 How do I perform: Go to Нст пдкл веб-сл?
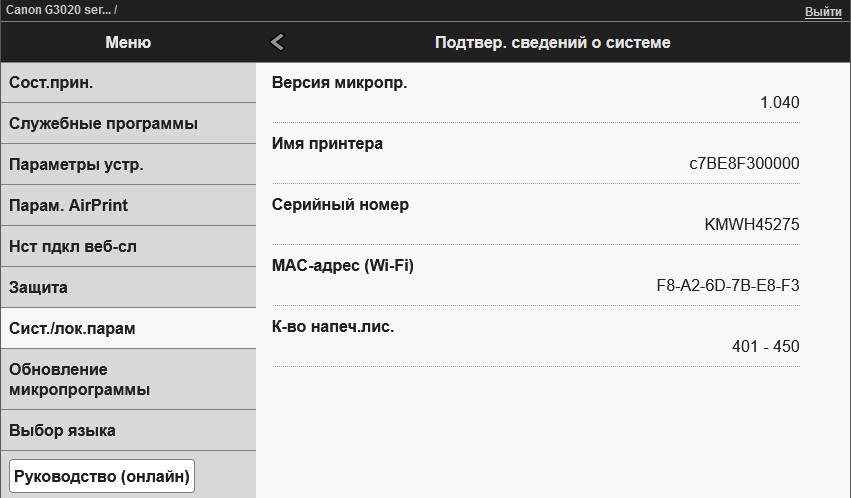pyautogui.click(x=127, y=247)
